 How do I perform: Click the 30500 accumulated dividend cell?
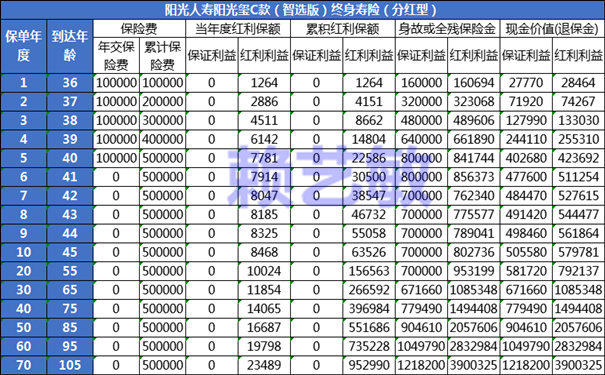(369, 177)
